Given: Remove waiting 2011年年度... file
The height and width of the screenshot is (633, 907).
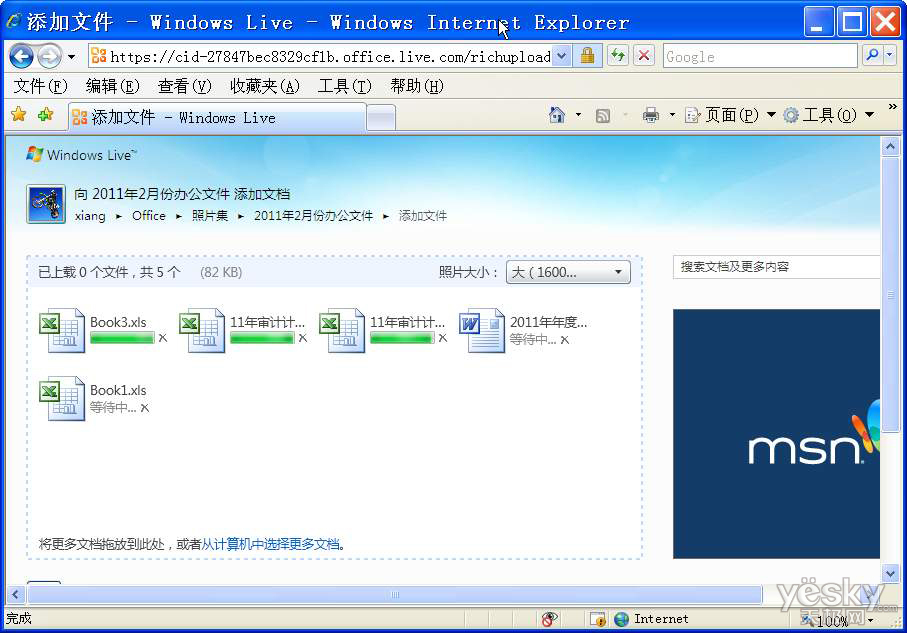Looking at the screenshot, I should pos(565,340).
